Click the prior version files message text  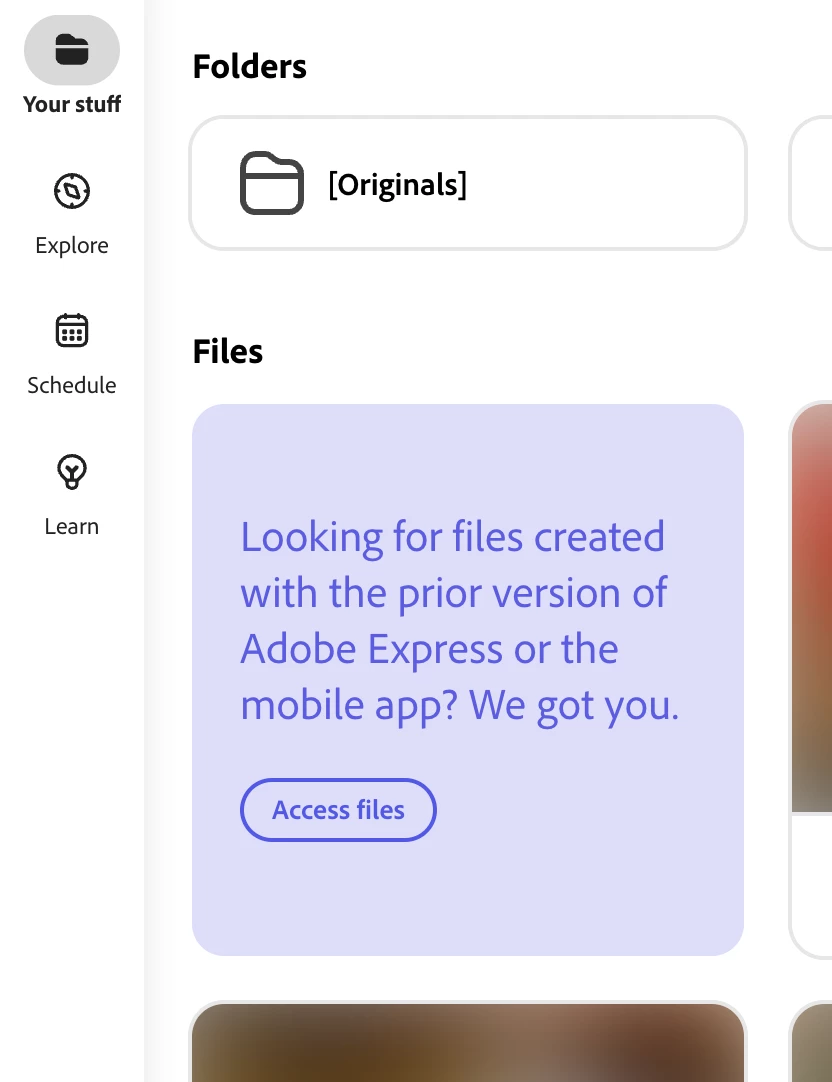459,620
